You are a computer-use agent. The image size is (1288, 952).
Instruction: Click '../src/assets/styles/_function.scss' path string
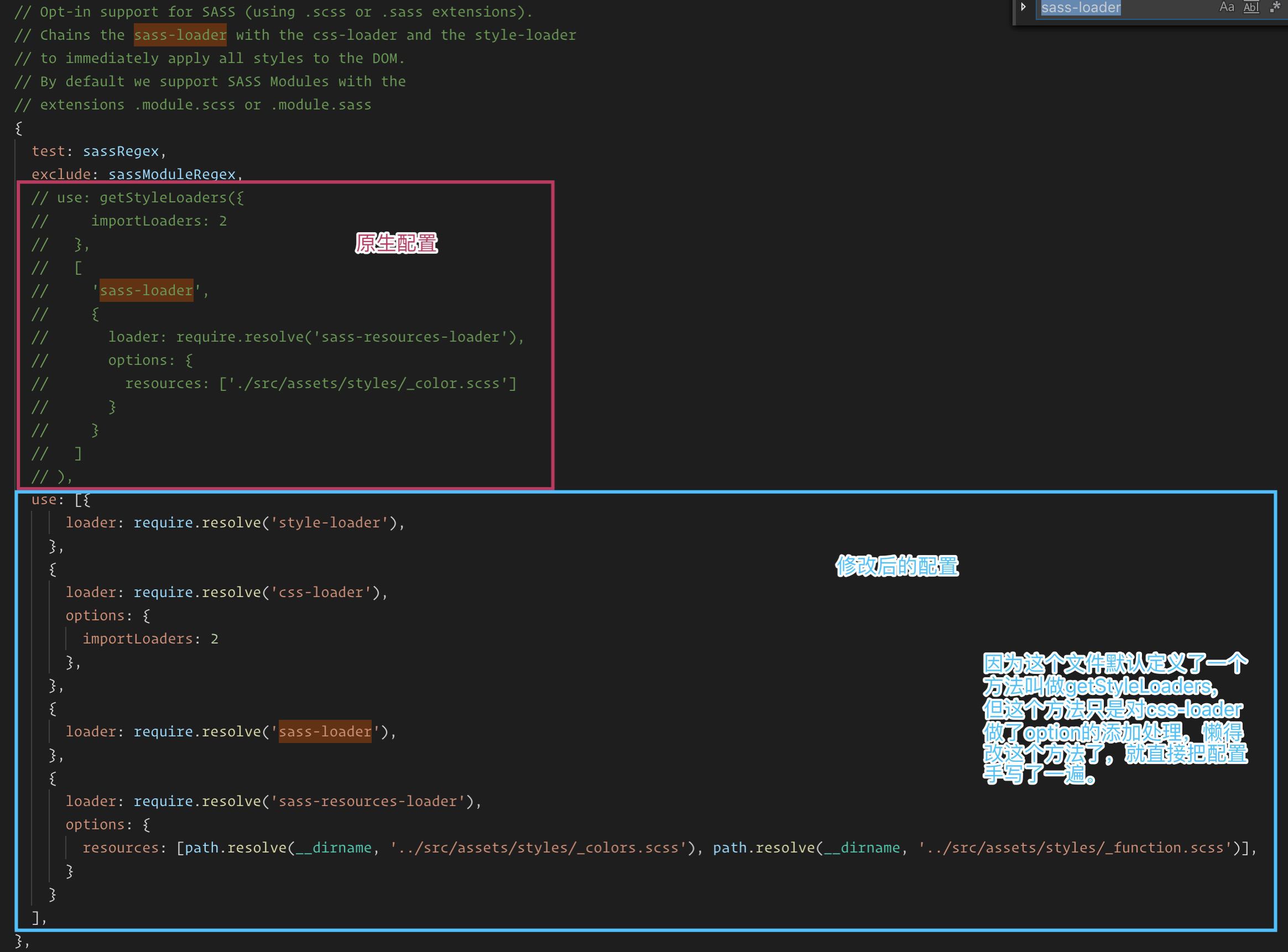coord(1075,848)
